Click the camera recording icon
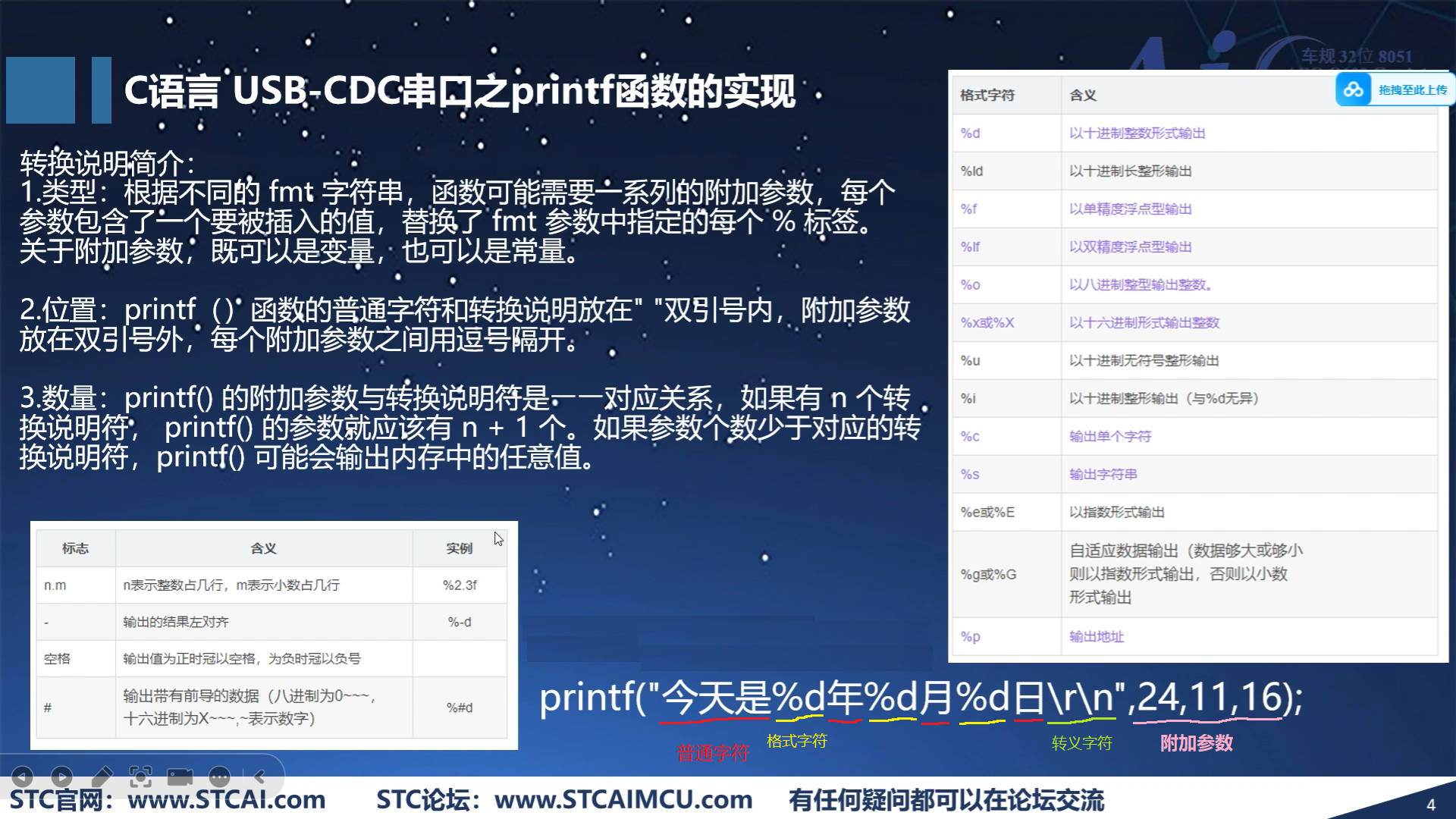The height and width of the screenshot is (819, 1456). tap(180, 777)
